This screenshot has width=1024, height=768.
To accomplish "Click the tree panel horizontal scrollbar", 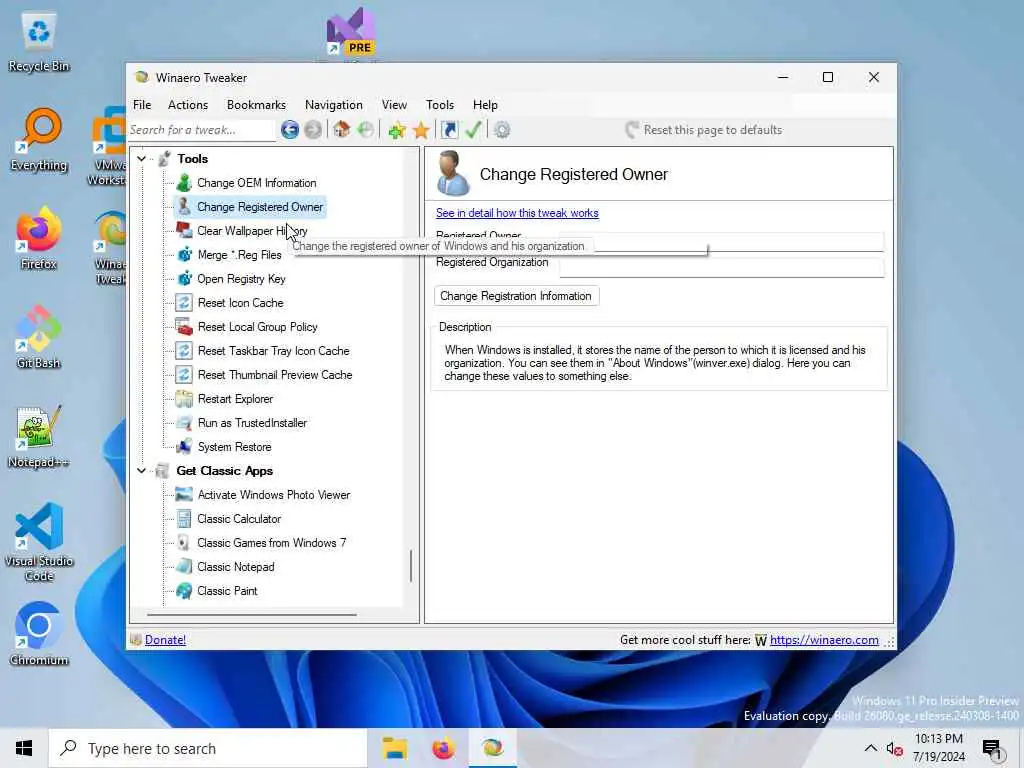I will 252,615.
